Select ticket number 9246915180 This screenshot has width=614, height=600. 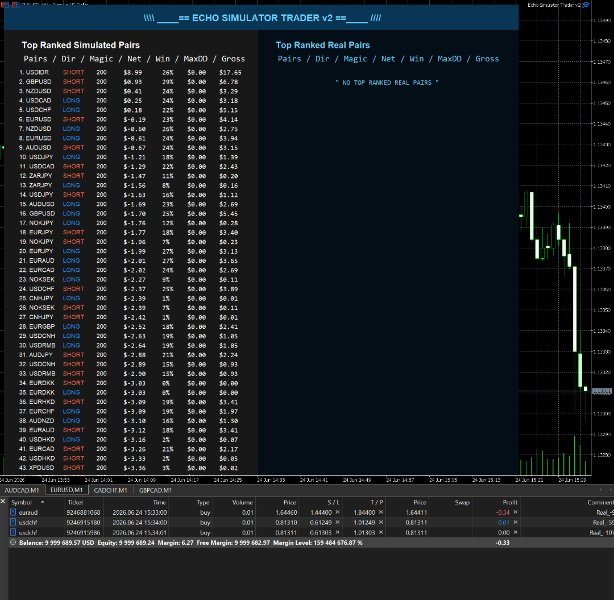[83, 522]
